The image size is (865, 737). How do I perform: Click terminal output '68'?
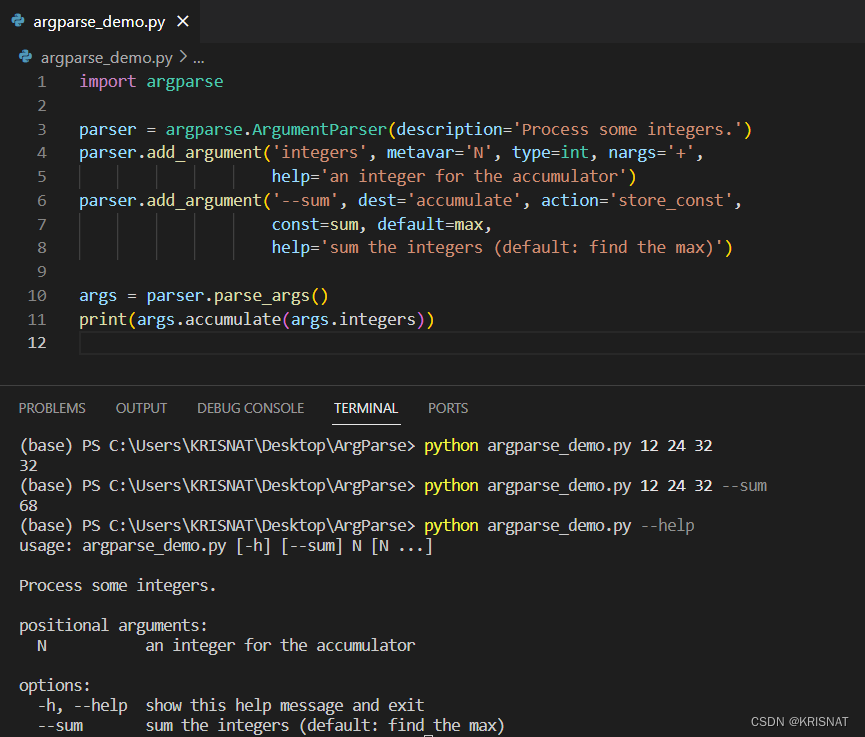point(29,506)
